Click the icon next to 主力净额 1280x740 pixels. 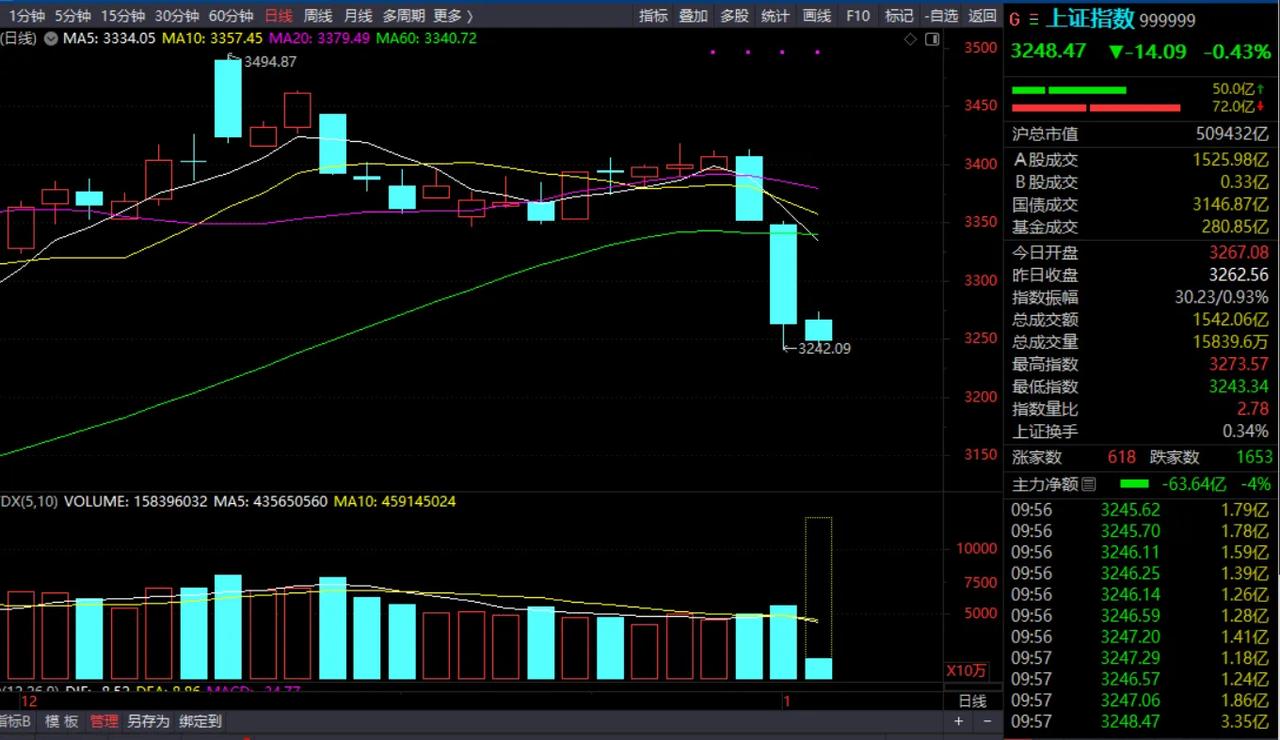click(1088, 484)
